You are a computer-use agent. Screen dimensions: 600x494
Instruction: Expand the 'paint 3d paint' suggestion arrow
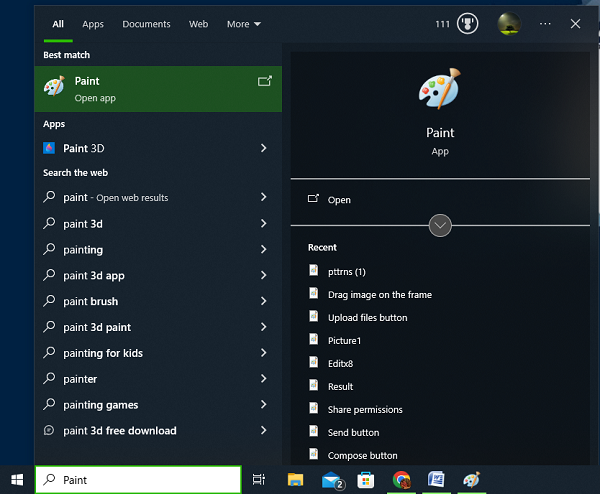pyautogui.click(x=264, y=327)
